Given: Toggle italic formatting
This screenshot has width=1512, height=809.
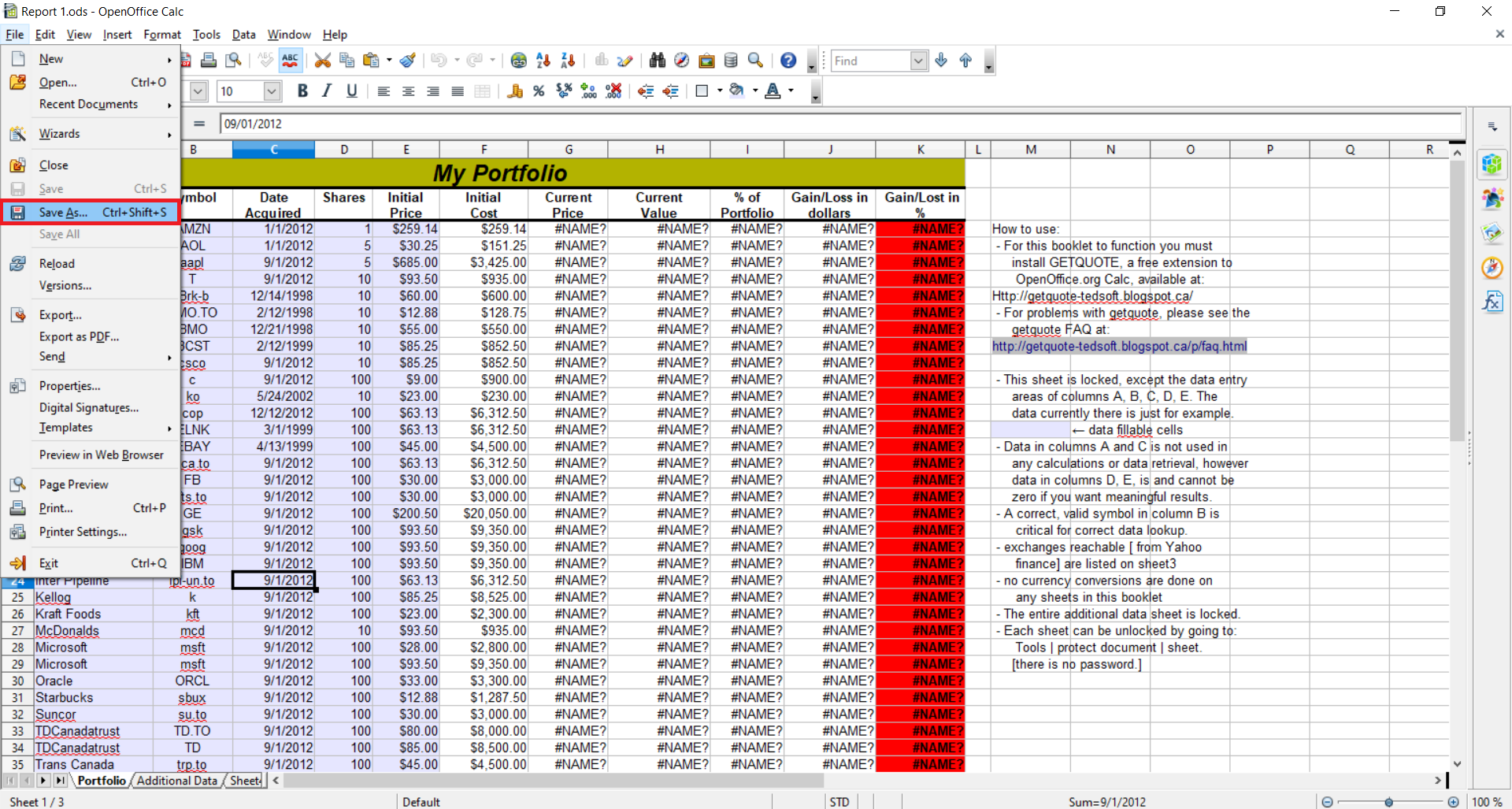Looking at the screenshot, I should pos(327,91).
